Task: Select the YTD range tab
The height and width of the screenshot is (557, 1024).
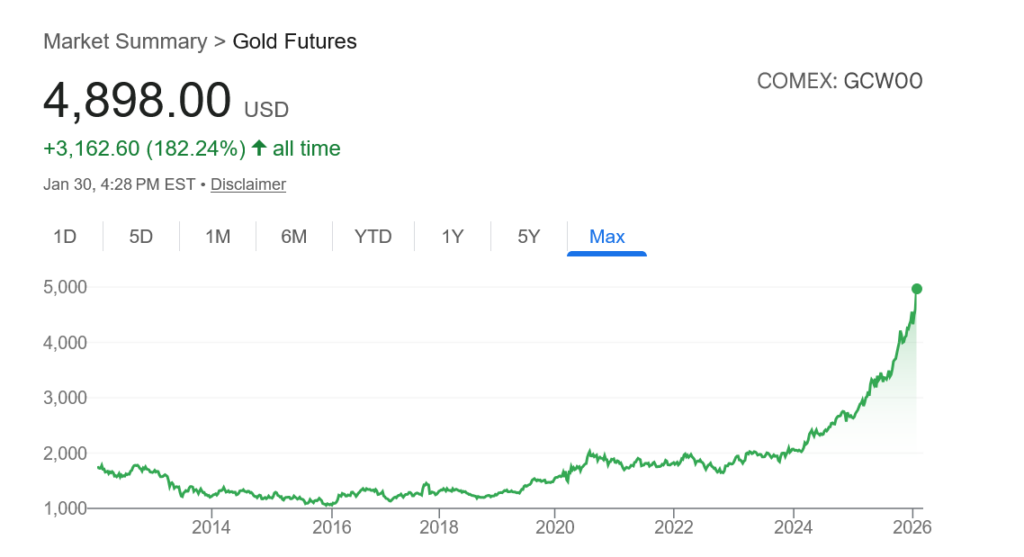Action: click(x=373, y=237)
